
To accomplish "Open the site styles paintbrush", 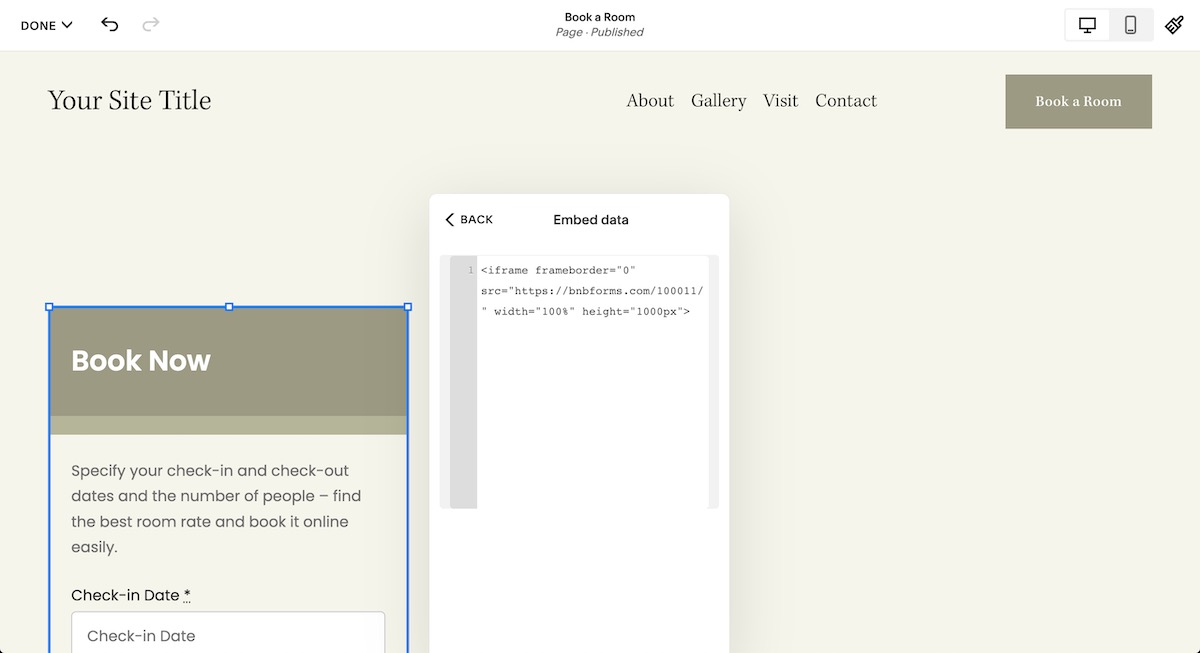I will (x=1175, y=25).
